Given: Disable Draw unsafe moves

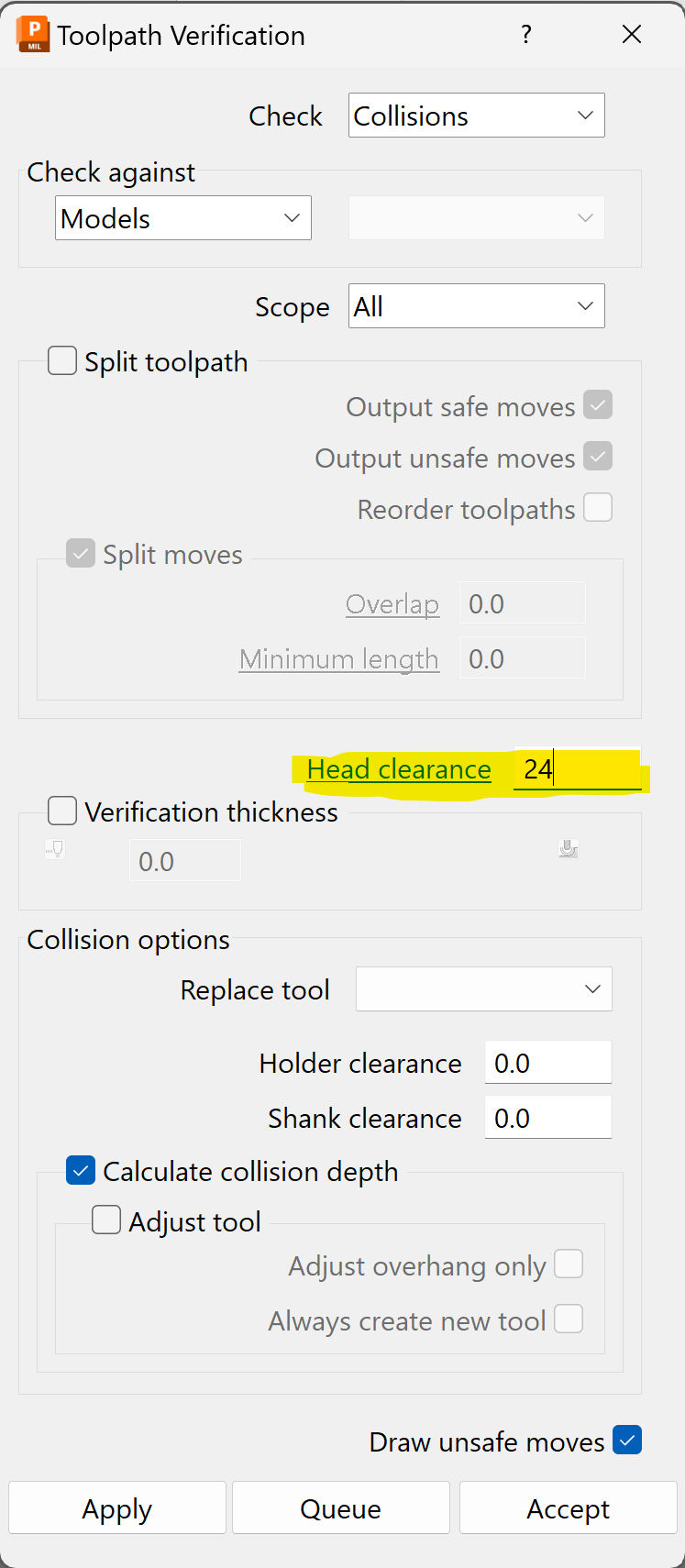Looking at the screenshot, I should coord(627,1440).
